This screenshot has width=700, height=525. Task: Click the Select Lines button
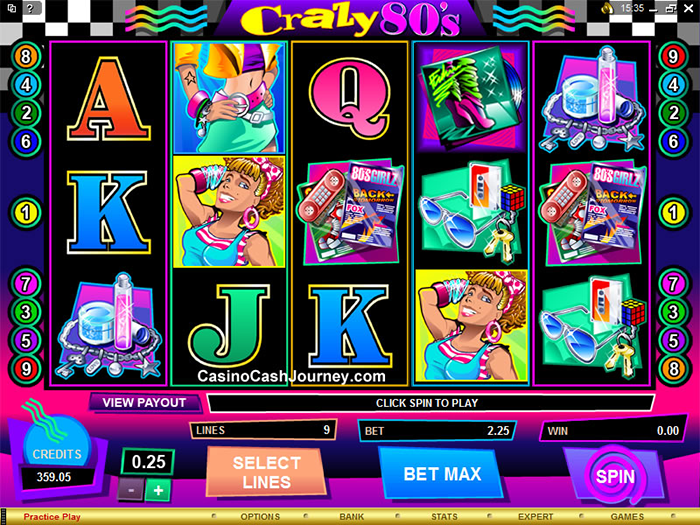pyautogui.click(x=267, y=472)
